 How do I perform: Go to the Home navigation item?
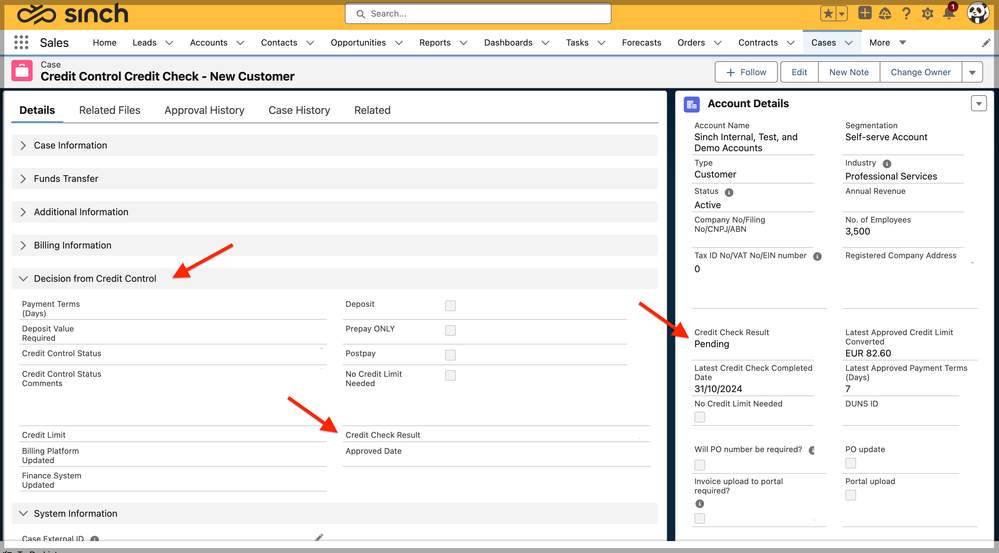[x=104, y=43]
